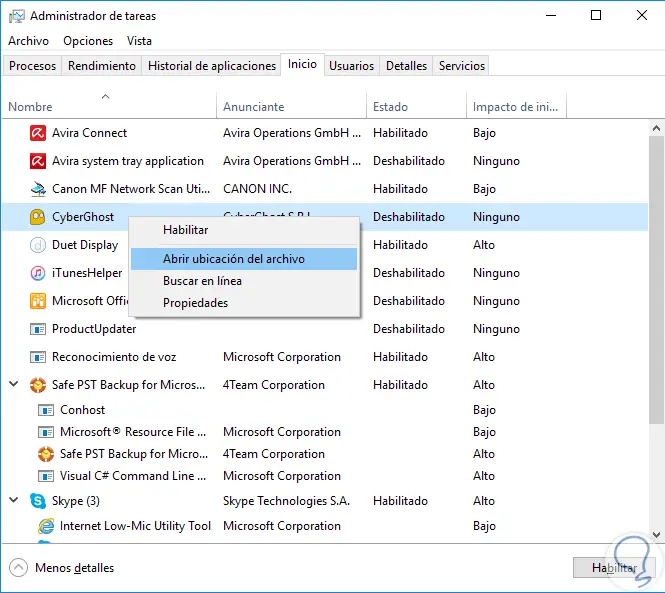Click the Task Manager title bar icon
Screen dimensions: 665x593
pyautogui.click(x=17, y=16)
